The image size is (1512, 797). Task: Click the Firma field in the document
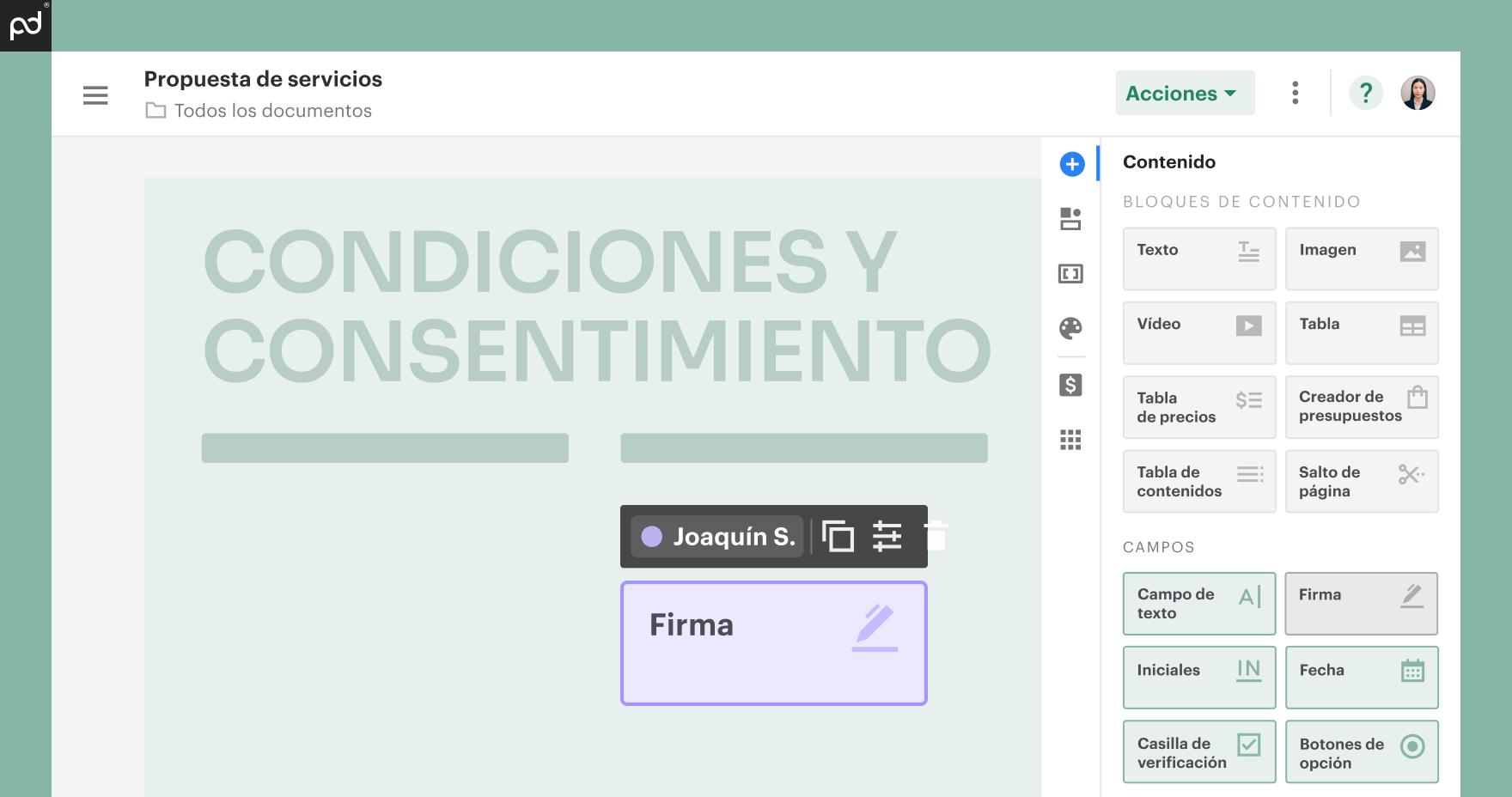pyautogui.click(x=774, y=643)
